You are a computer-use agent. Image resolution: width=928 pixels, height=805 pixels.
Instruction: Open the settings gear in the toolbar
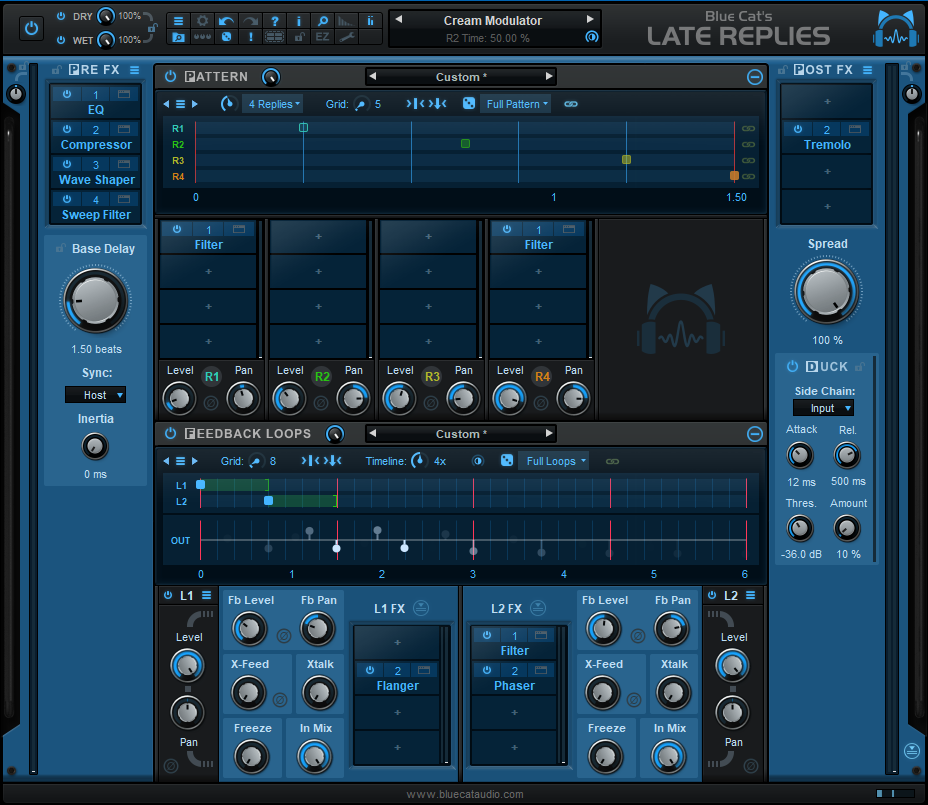(x=202, y=21)
